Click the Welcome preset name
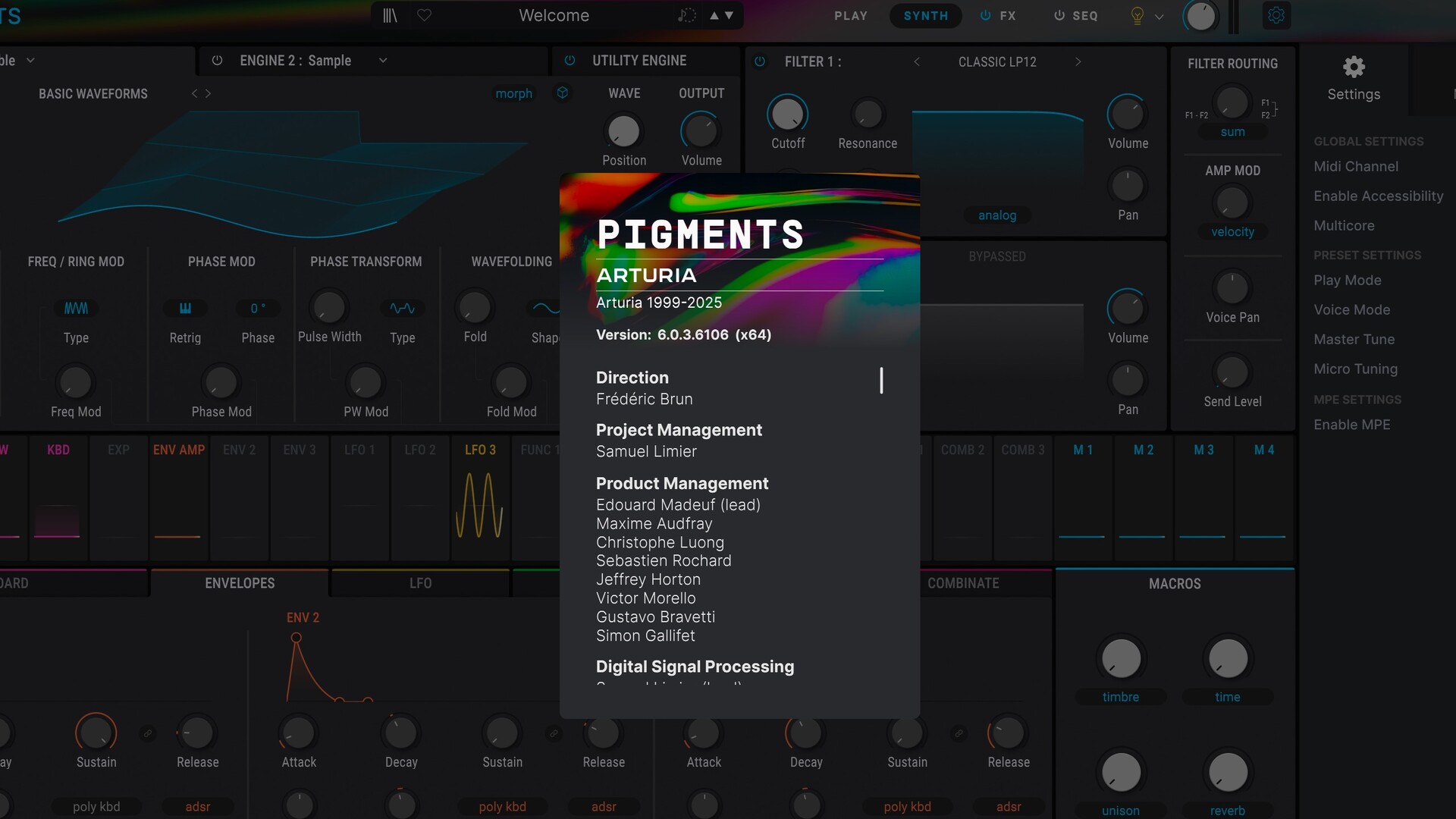 (554, 15)
